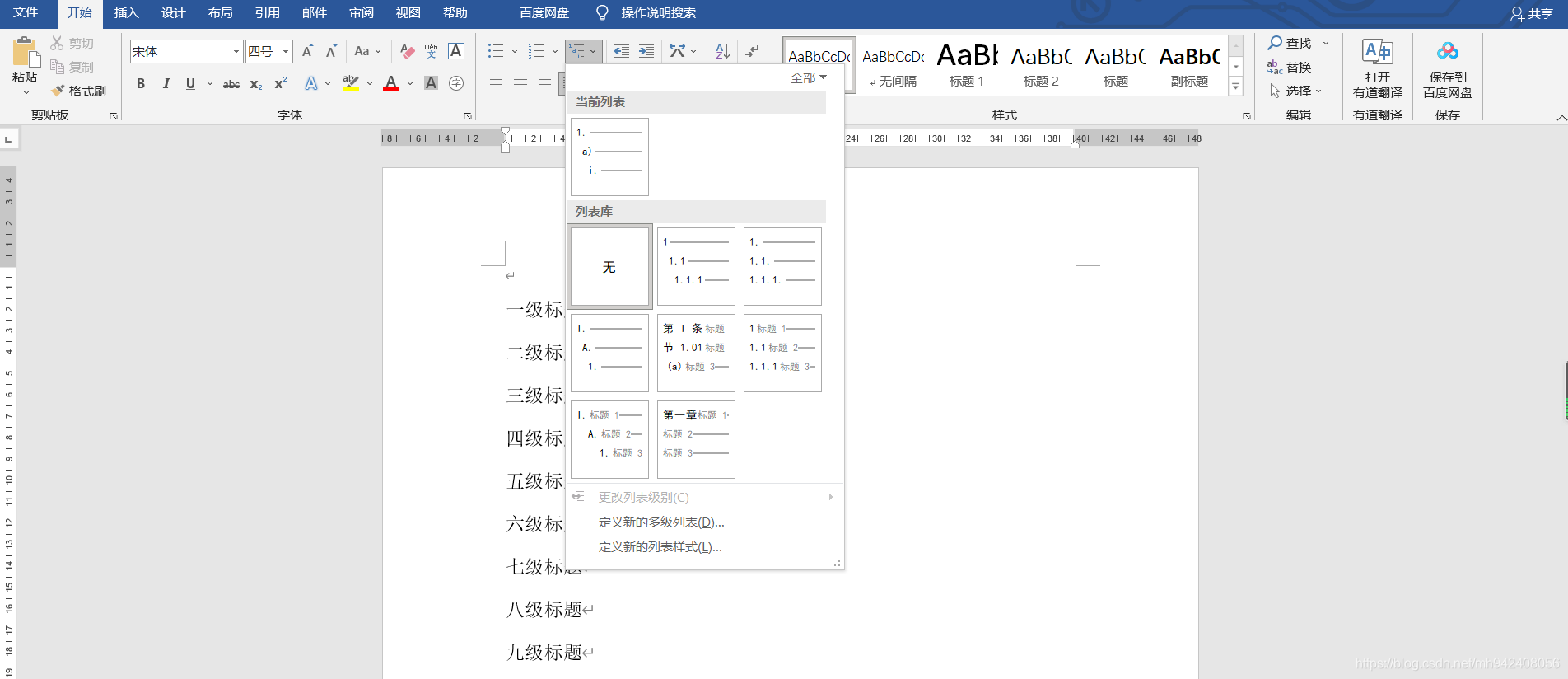Show or hide paragraph marks
Screen dimensions: 1568x679
752,51
